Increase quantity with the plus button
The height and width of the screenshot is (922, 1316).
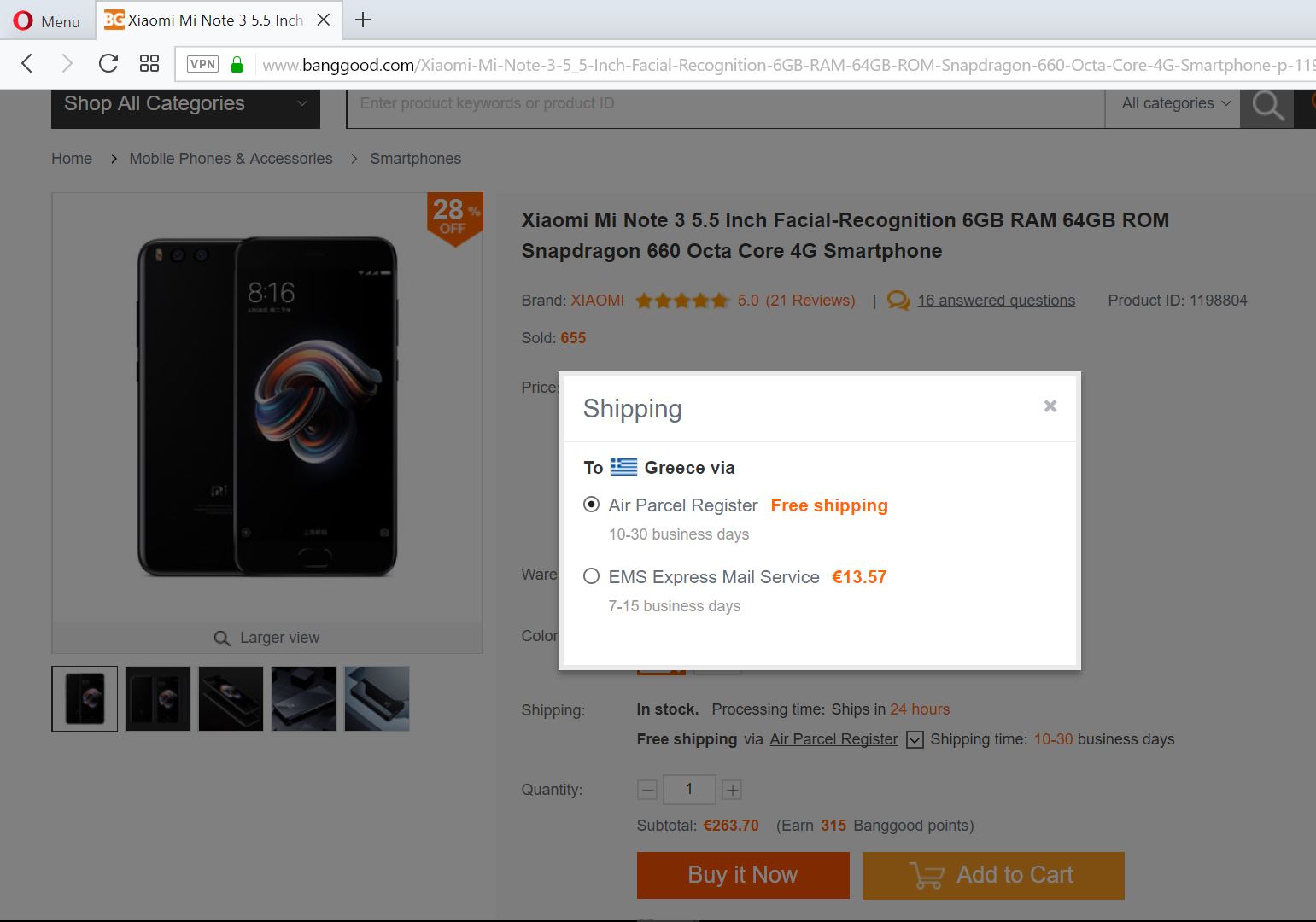(732, 790)
